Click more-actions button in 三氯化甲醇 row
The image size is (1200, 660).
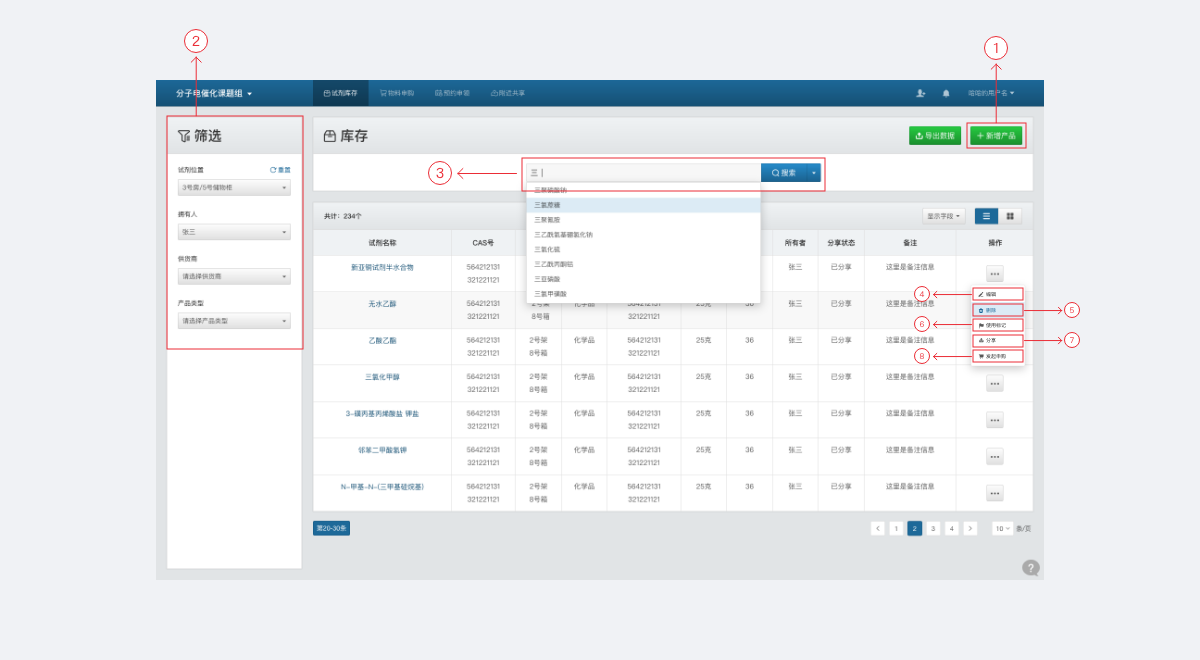click(995, 383)
